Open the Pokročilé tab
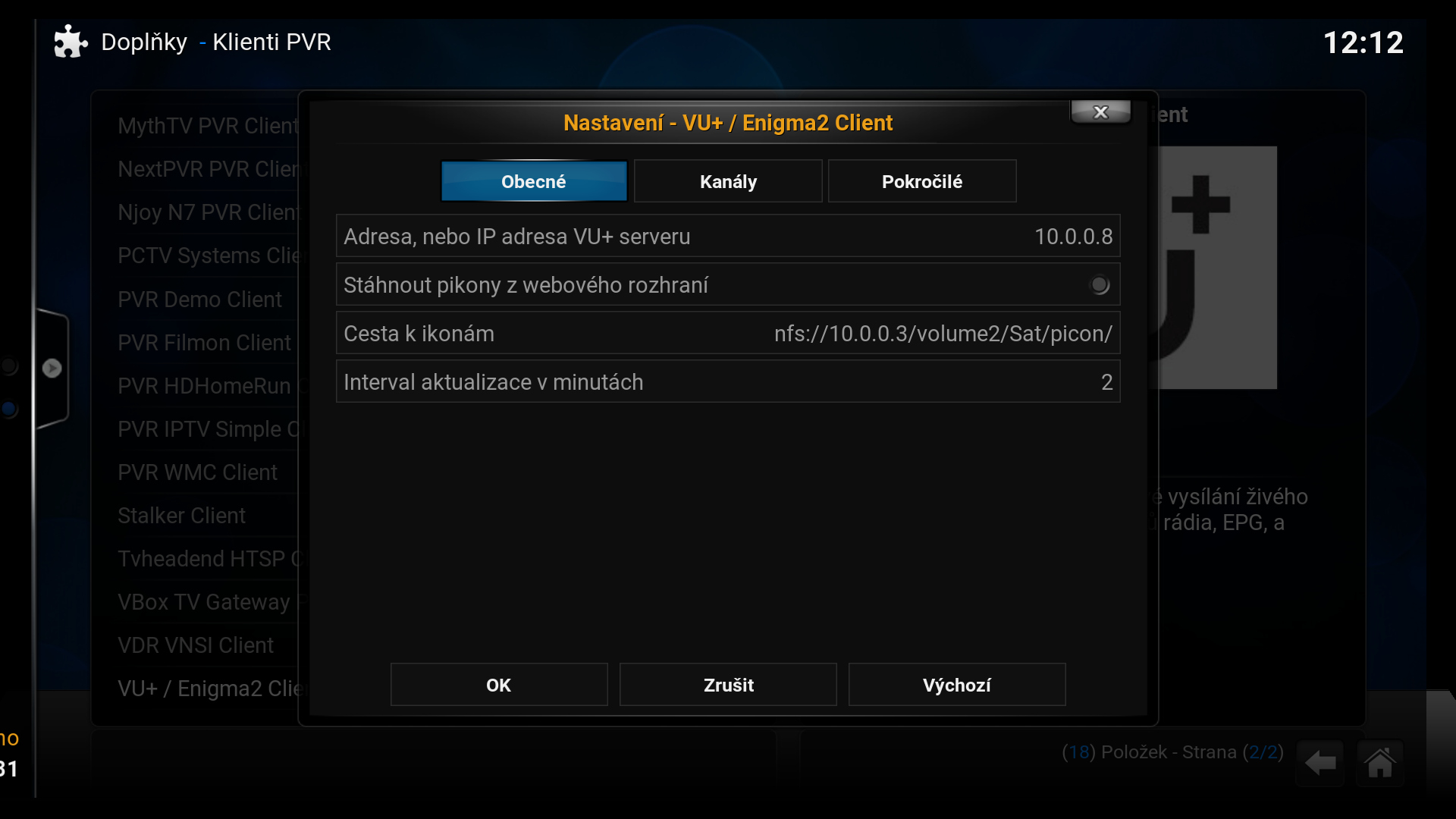 point(922,181)
